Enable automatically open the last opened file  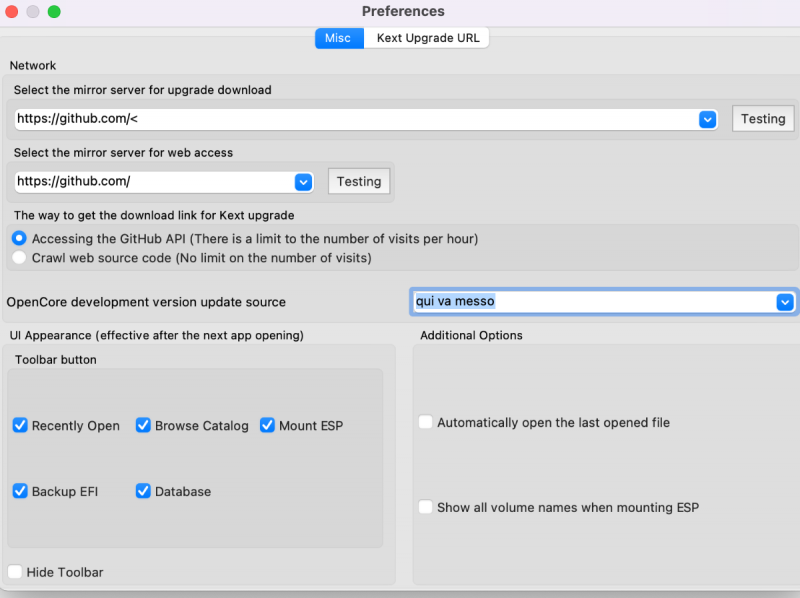point(426,423)
